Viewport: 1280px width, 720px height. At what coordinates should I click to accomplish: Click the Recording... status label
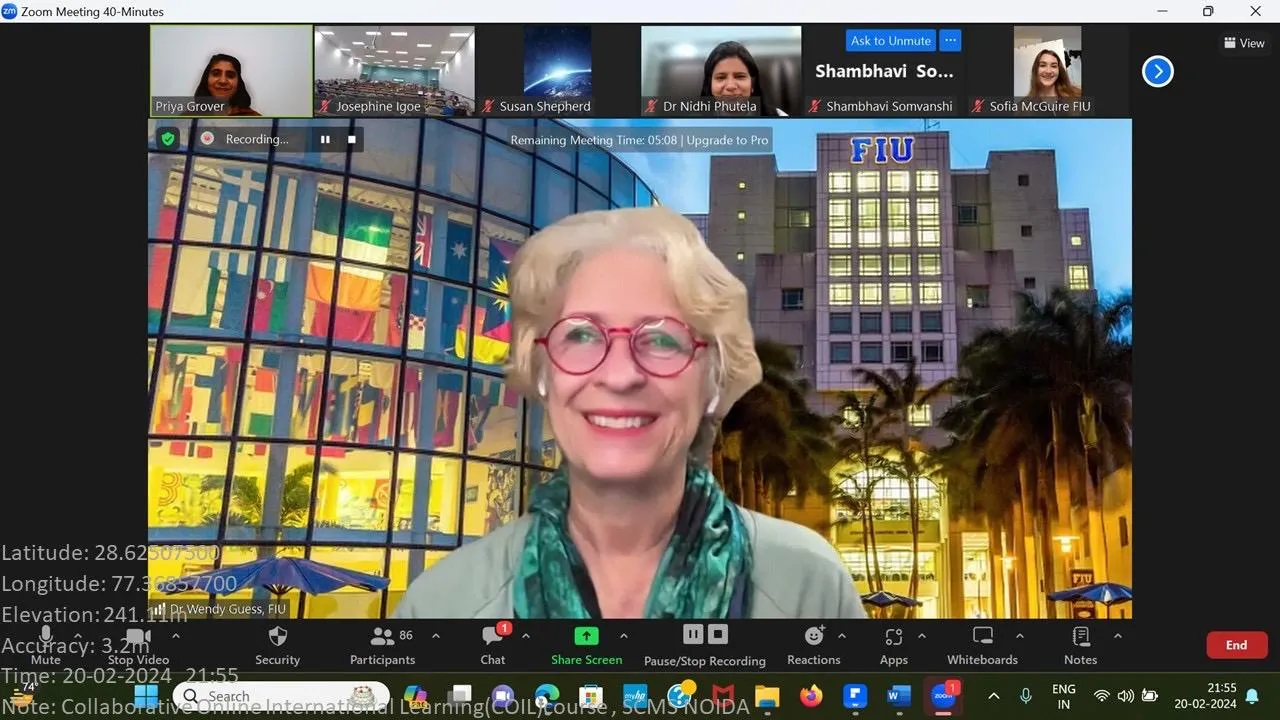[x=257, y=140]
